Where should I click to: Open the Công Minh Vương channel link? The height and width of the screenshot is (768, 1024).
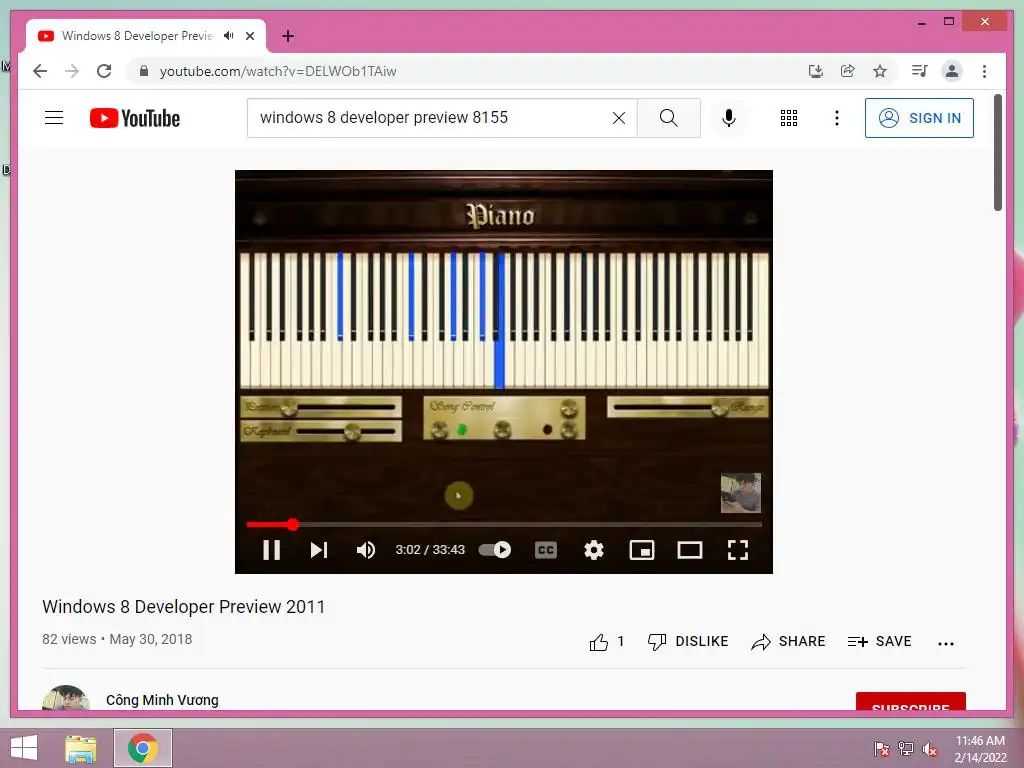click(162, 700)
